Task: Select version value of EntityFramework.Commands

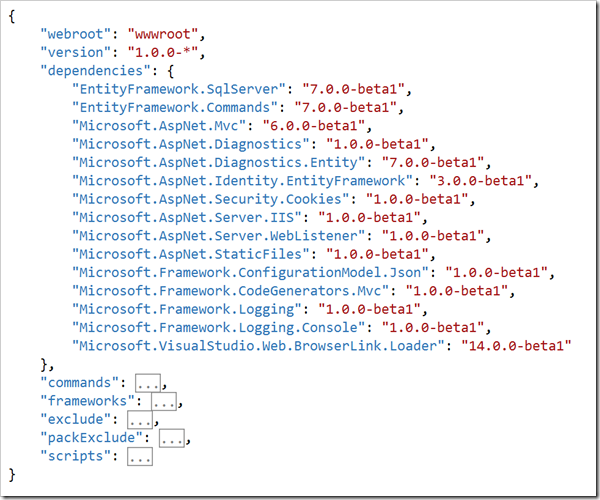Action: [346, 107]
